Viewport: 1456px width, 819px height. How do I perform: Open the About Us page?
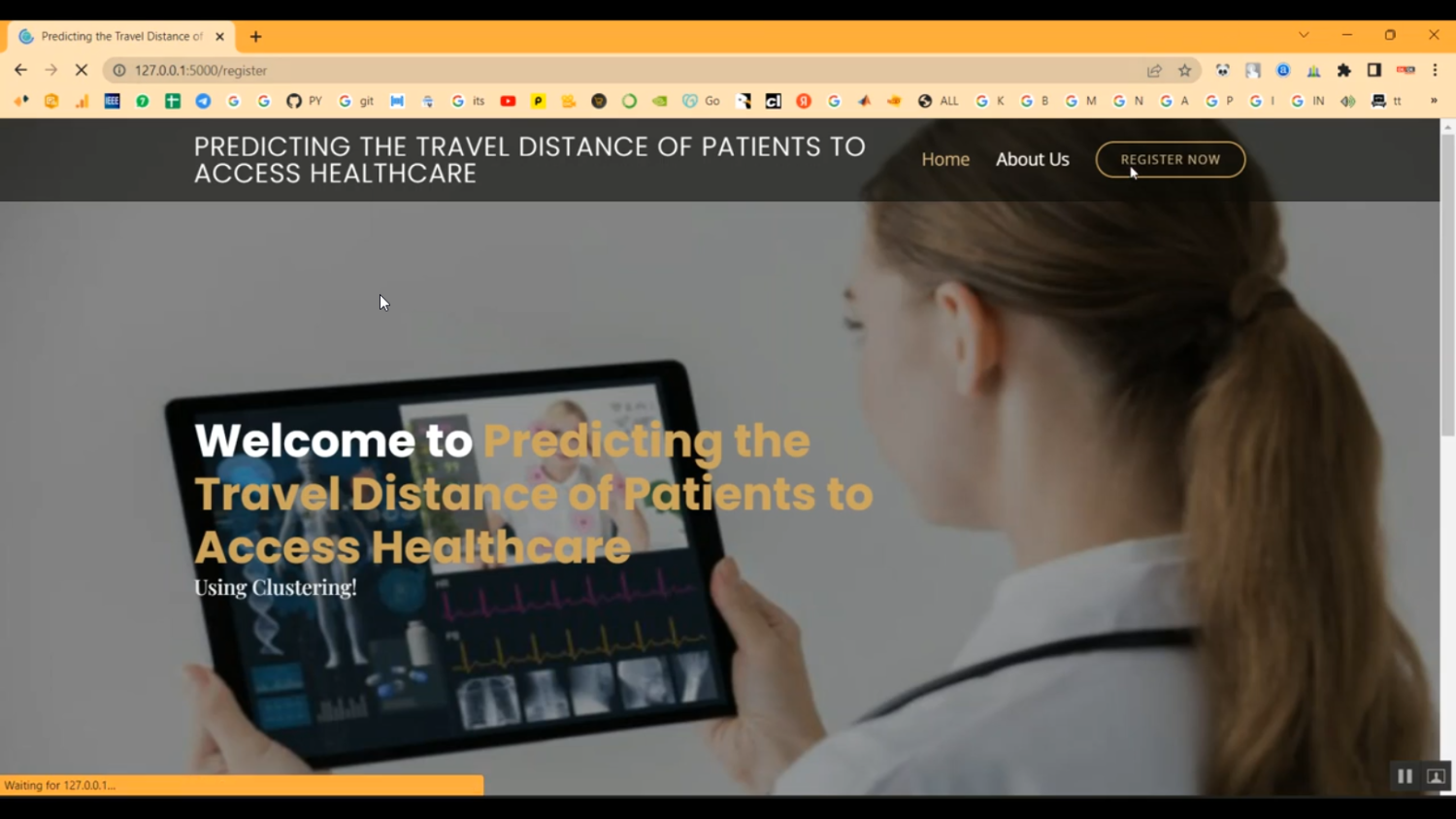[x=1032, y=159]
